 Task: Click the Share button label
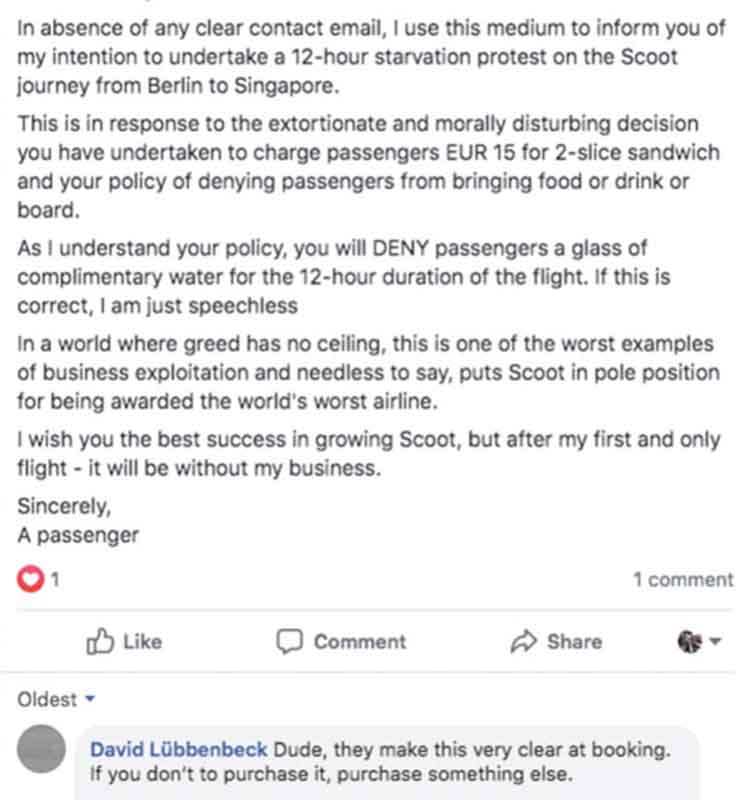(575, 642)
